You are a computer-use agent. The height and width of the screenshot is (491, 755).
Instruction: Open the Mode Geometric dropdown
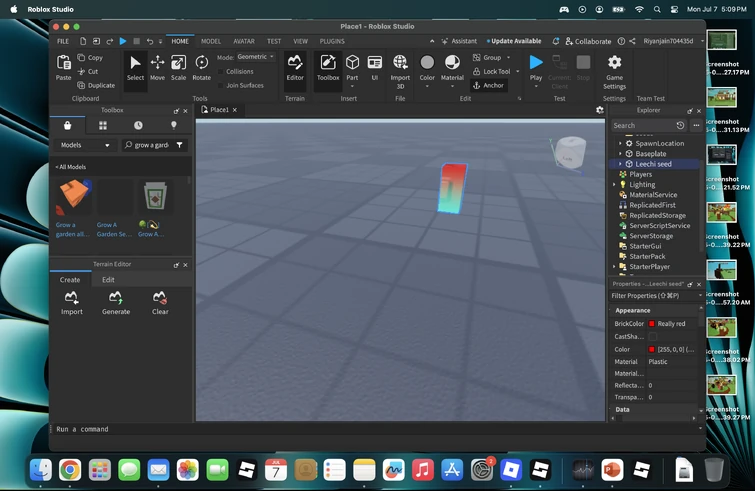point(256,57)
